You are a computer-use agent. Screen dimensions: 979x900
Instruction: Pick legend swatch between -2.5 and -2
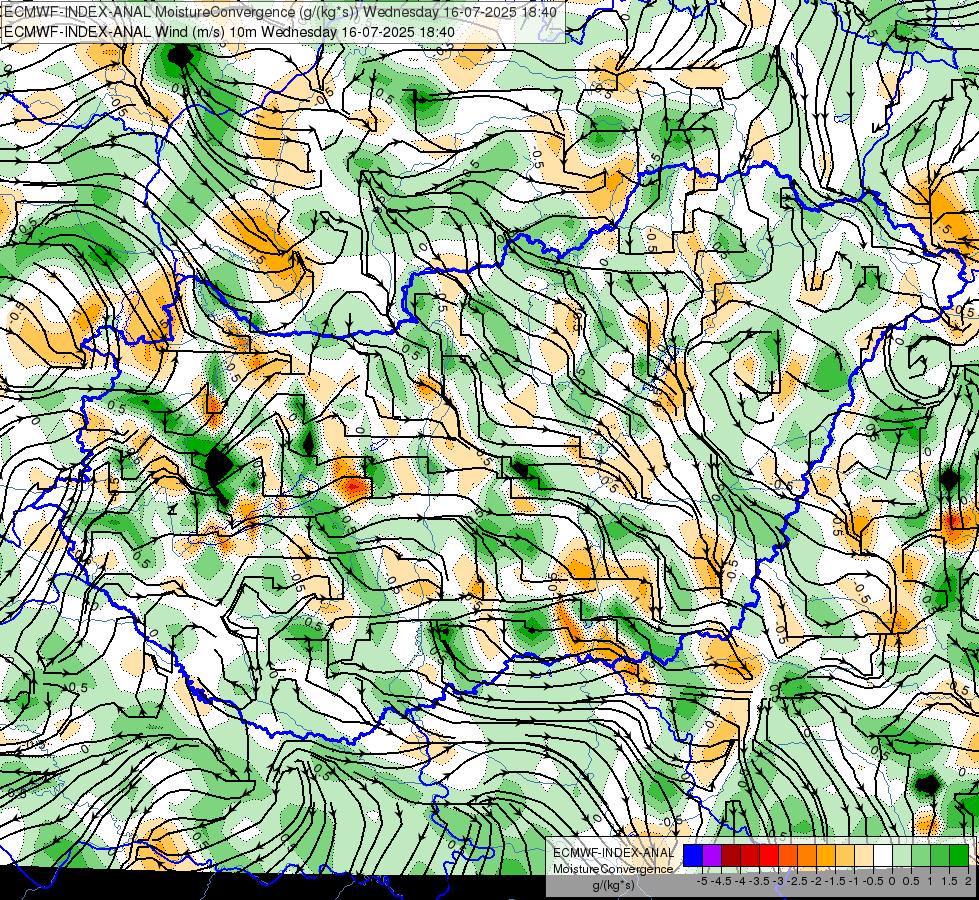click(x=807, y=855)
